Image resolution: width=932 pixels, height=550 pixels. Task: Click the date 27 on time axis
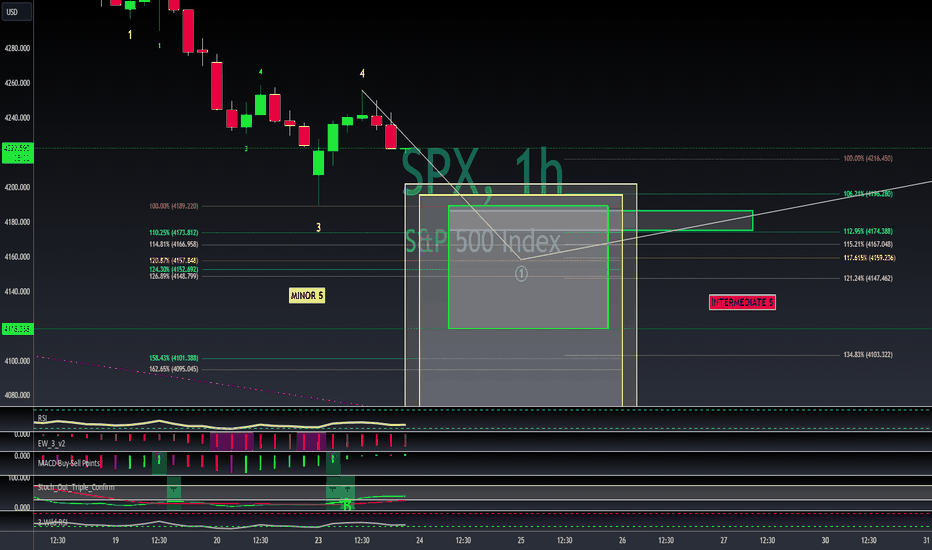coord(724,540)
